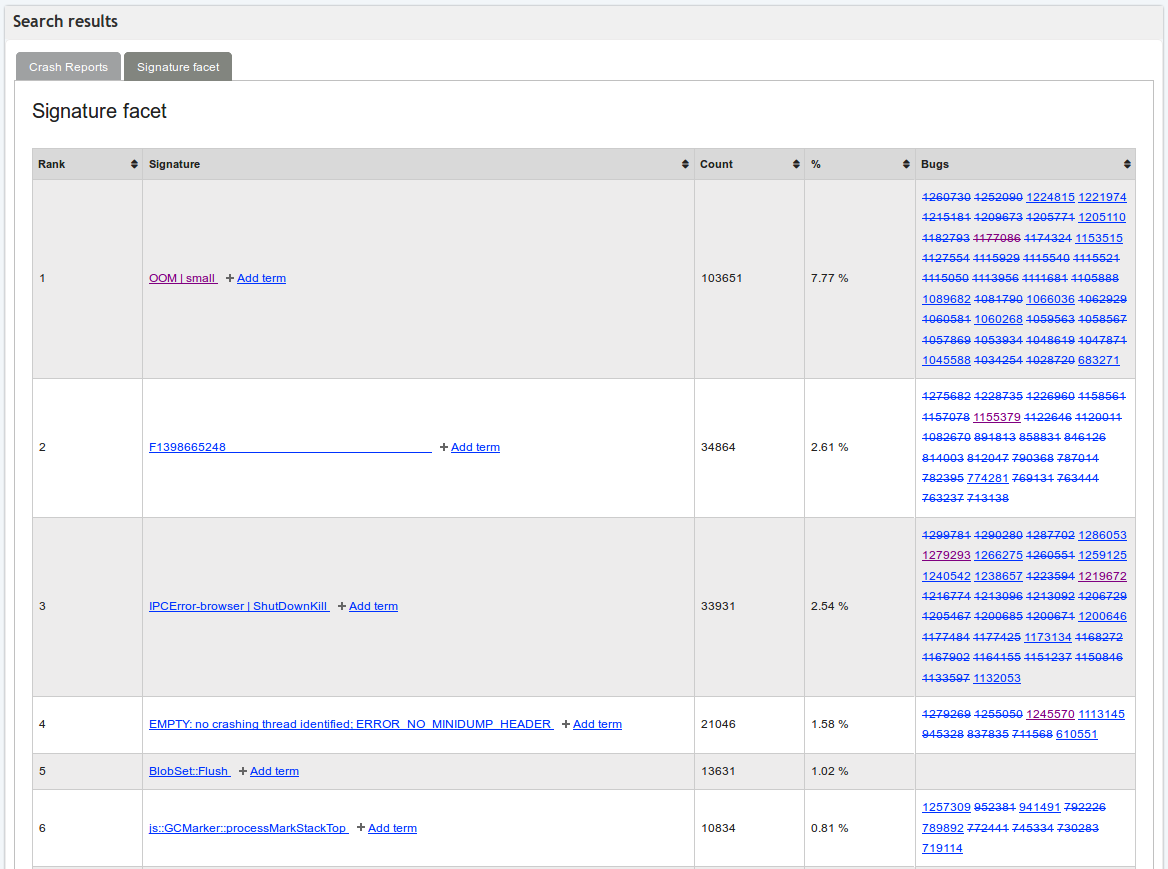The height and width of the screenshot is (869, 1168).
Task: Sort the Bugs column with its sort icon
Action: pyautogui.click(x=1128, y=164)
